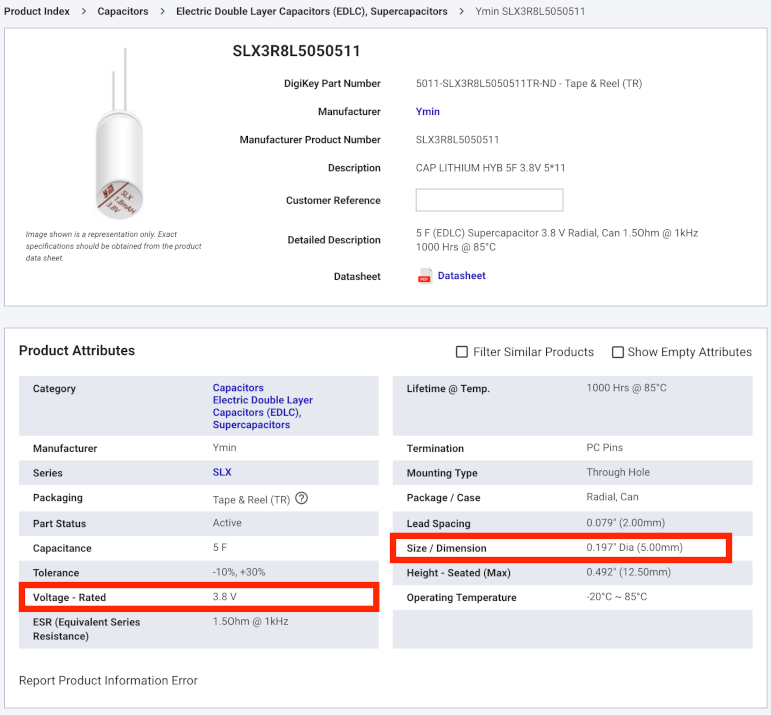Viewport: 771px width, 715px height.
Task: Click the Lifetime @ Temp. attribute label
Action: tap(448, 388)
